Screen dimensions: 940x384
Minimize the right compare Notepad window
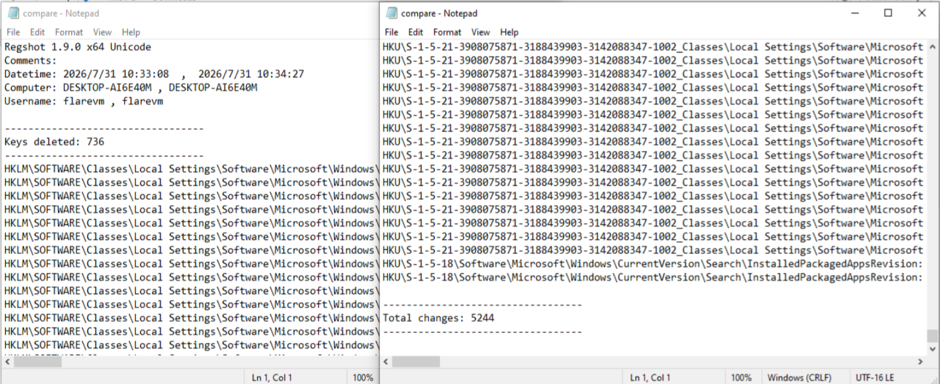coord(855,13)
